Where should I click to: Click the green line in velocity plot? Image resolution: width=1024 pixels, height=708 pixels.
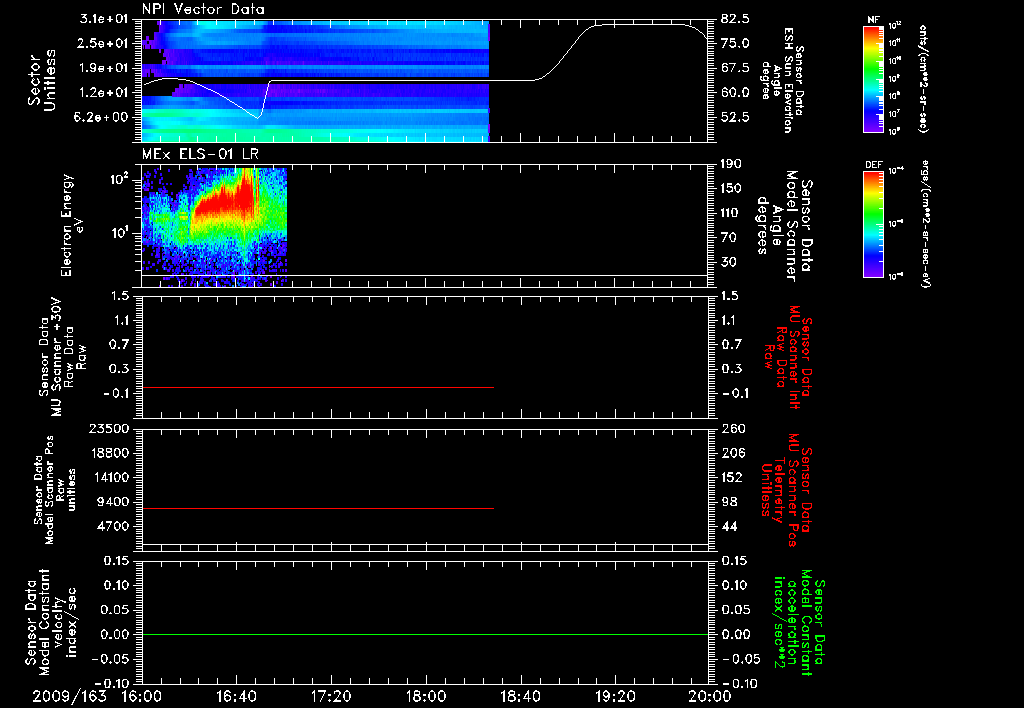[x=425, y=634]
